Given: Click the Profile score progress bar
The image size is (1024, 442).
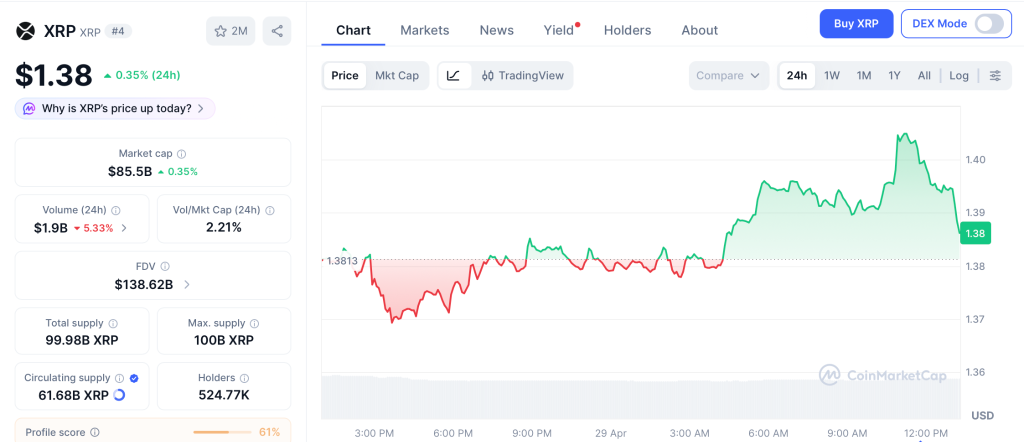Looking at the screenshot, I should coord(221,432).
